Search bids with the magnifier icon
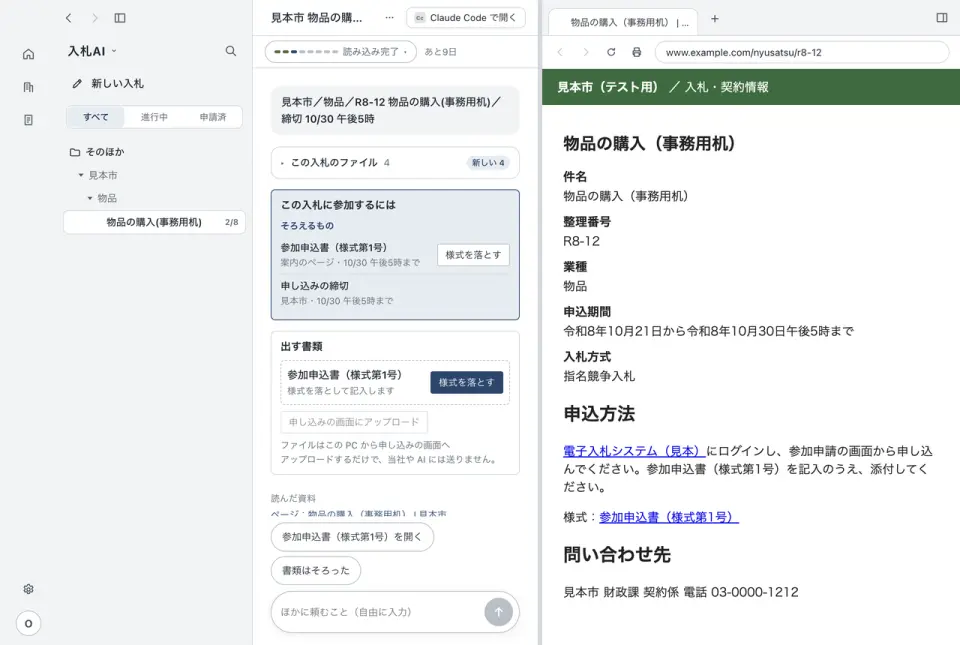 [x=230, y=51]
